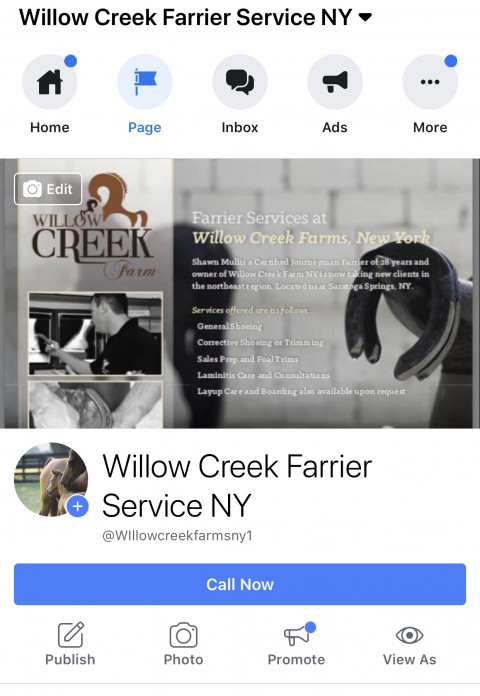Open the horse profile picture
This screenshot has width=480, height=696.
(x=51, y=479)
